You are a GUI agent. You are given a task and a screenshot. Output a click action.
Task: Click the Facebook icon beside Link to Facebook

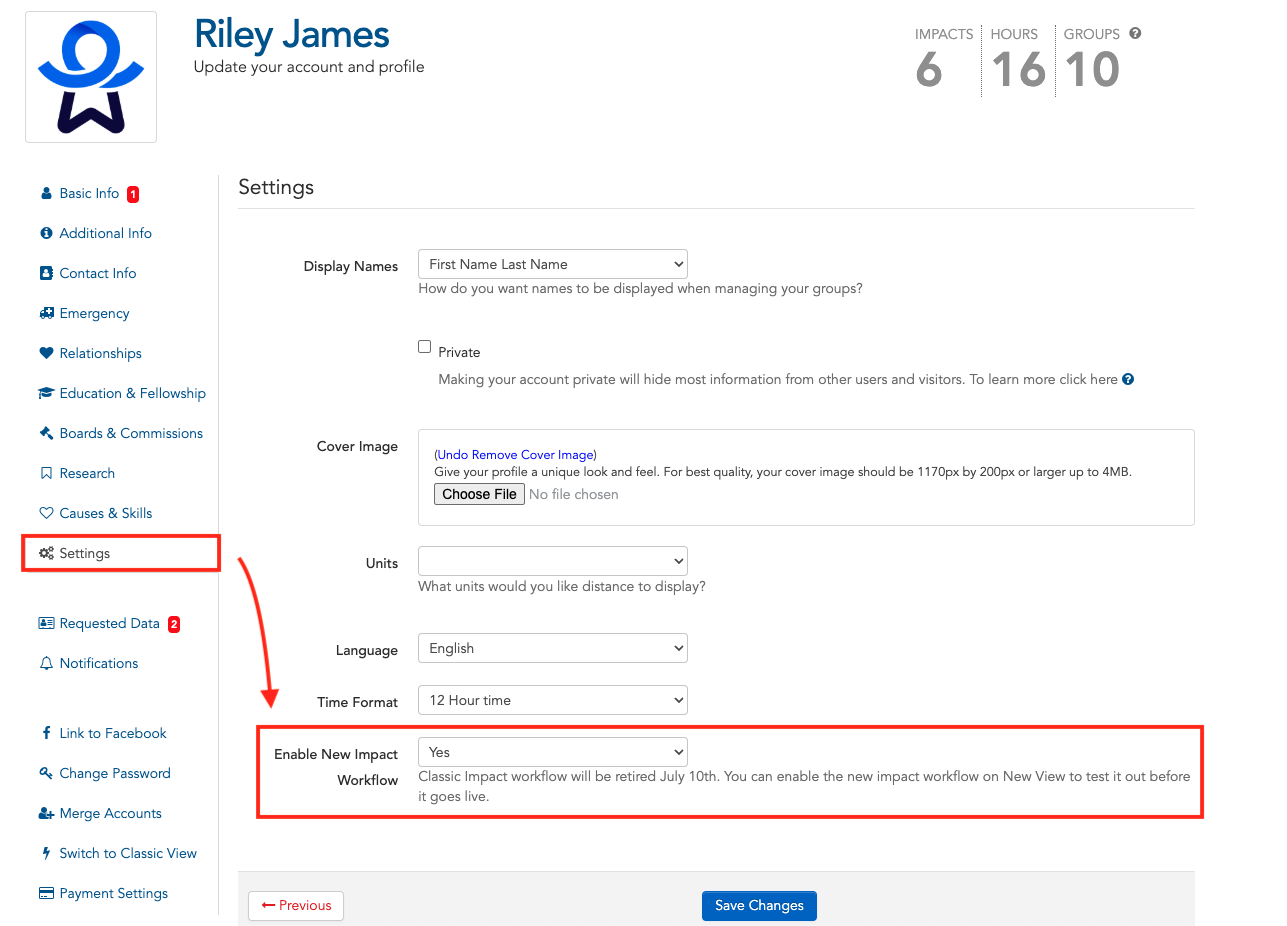pyautogui.click(x=46, y=733)
